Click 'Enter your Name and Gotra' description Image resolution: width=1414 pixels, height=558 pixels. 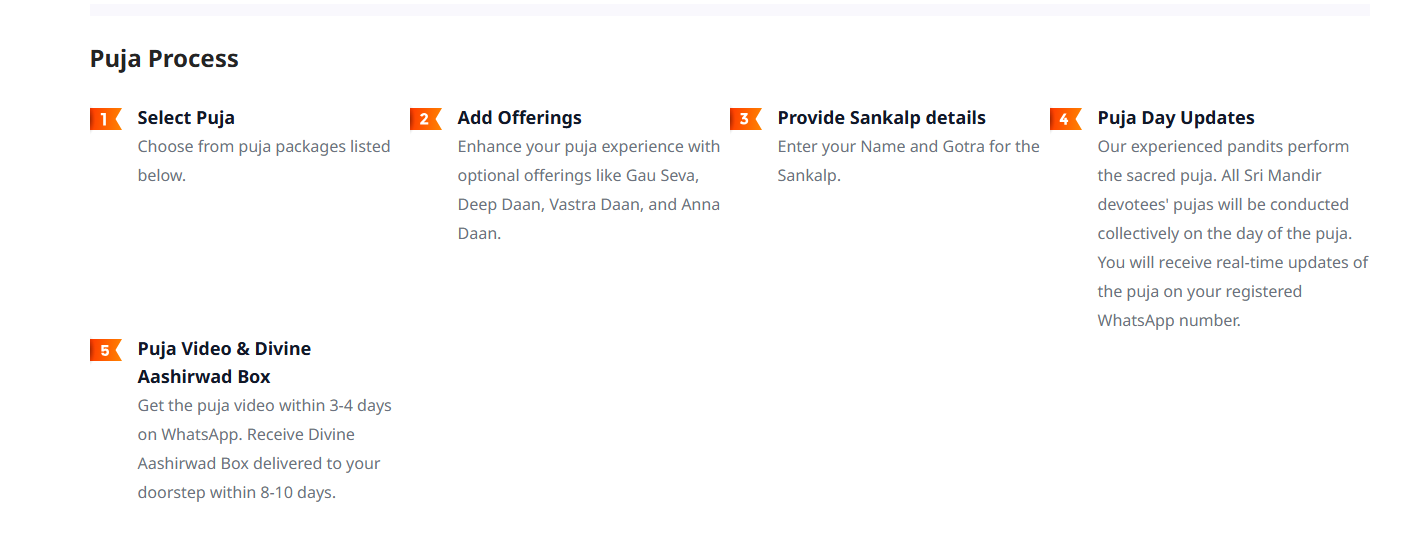[908, 147]
